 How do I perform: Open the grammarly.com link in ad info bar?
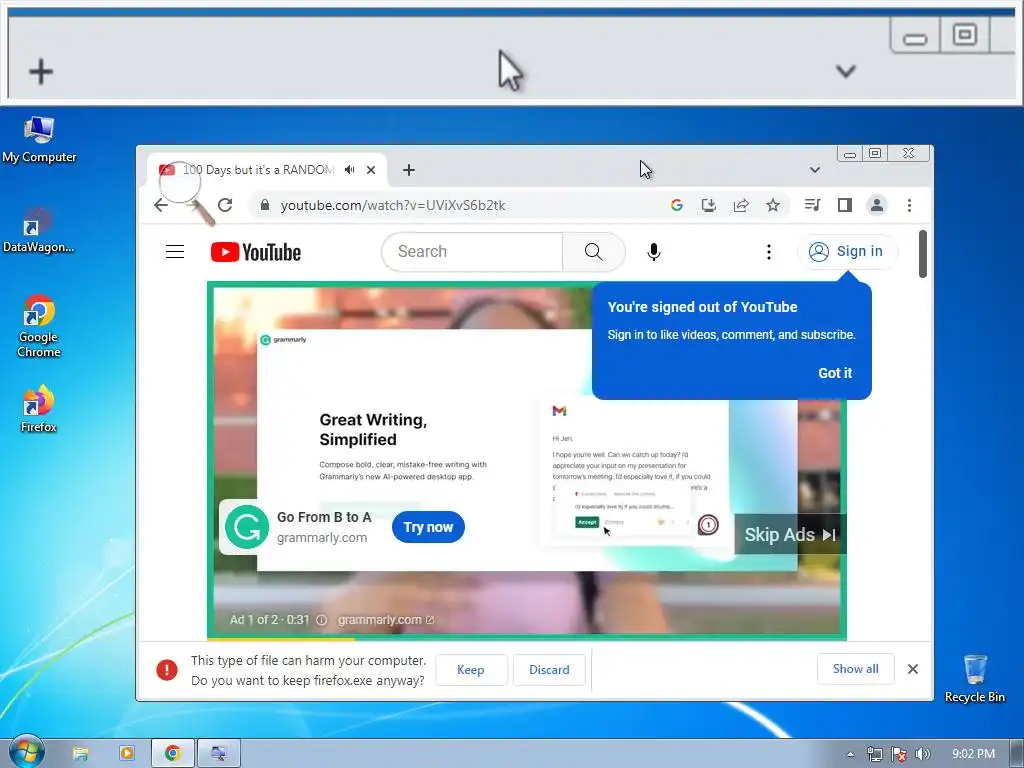[x=385, y=620]
